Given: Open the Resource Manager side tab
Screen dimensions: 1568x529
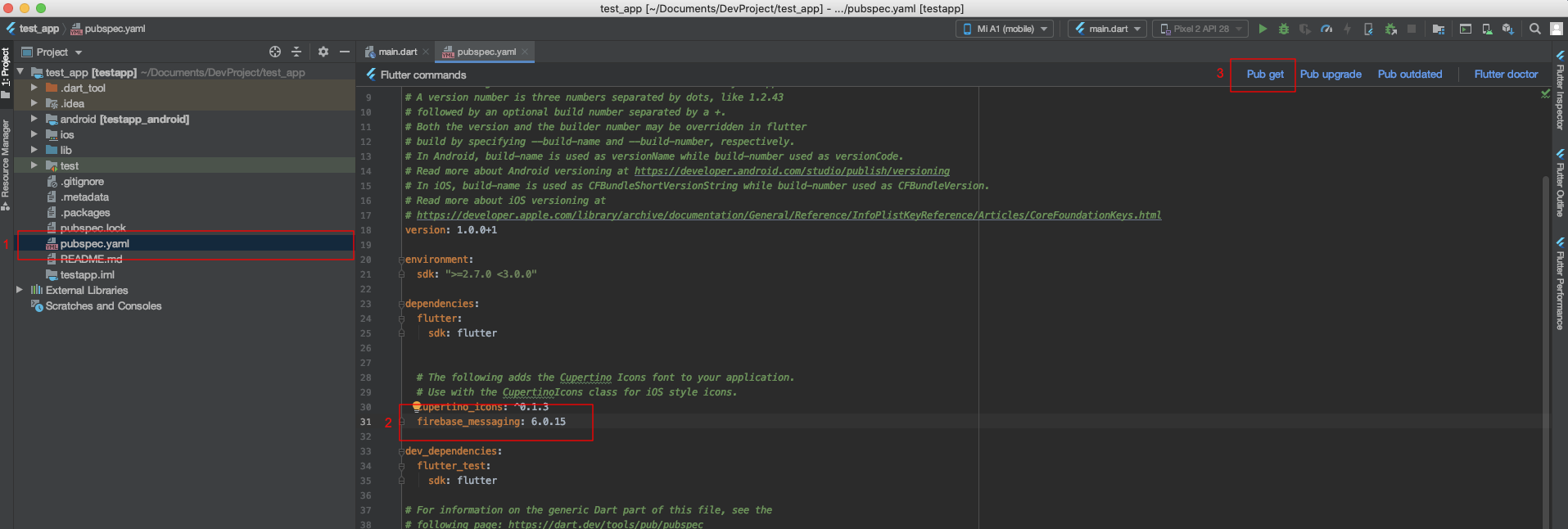Looking at the screenshot, I should (6, 165).
